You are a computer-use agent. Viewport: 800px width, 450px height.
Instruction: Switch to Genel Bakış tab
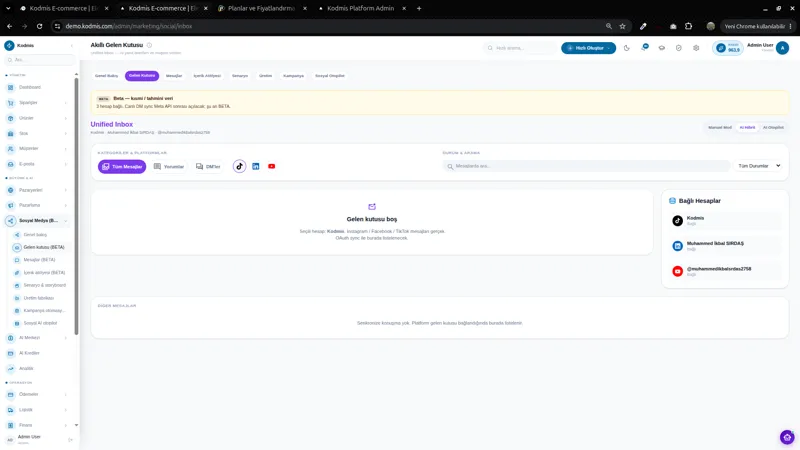pos(106,76)
